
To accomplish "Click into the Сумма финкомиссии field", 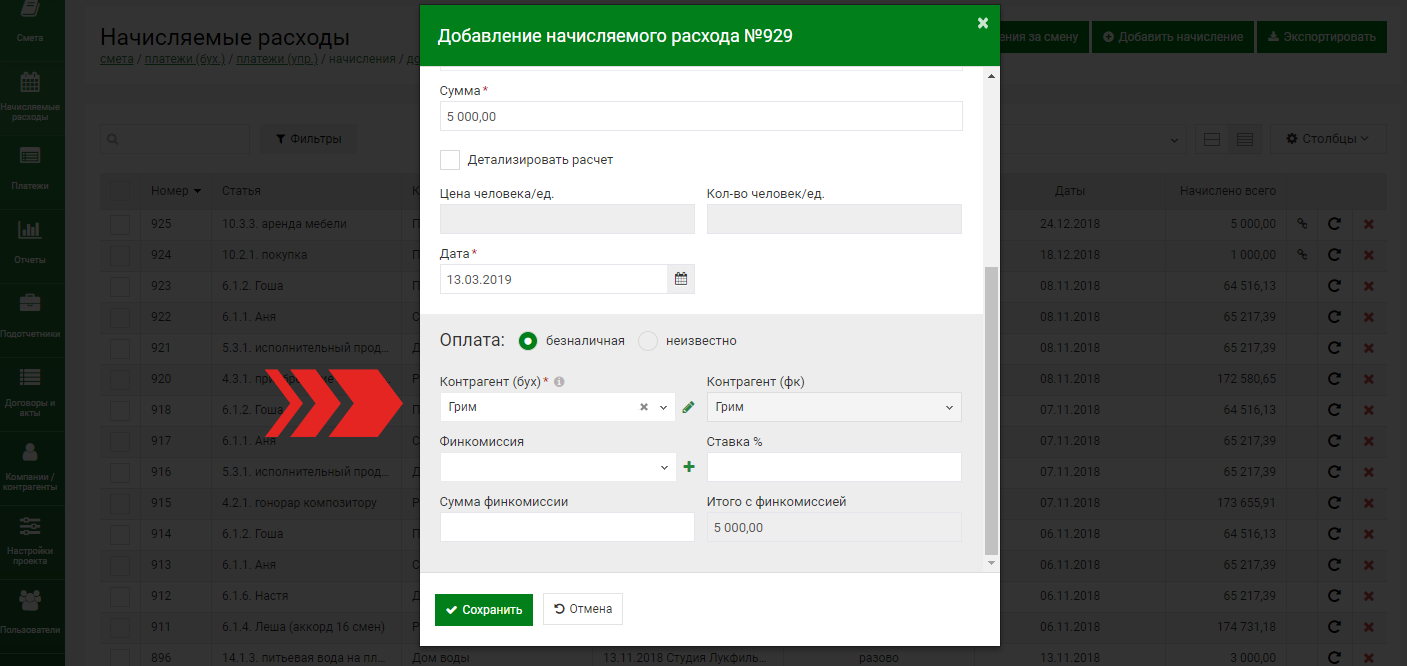I will [567, 527].
